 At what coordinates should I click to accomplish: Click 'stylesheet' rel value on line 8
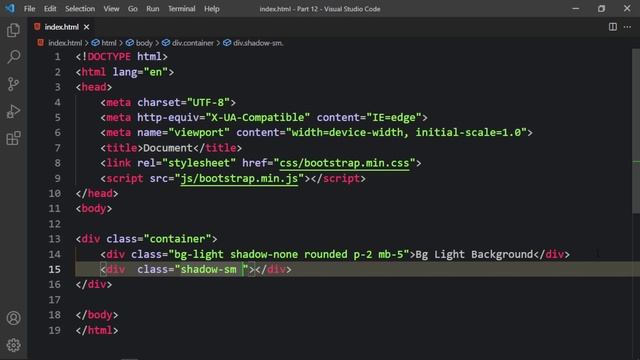coord(199,163)
